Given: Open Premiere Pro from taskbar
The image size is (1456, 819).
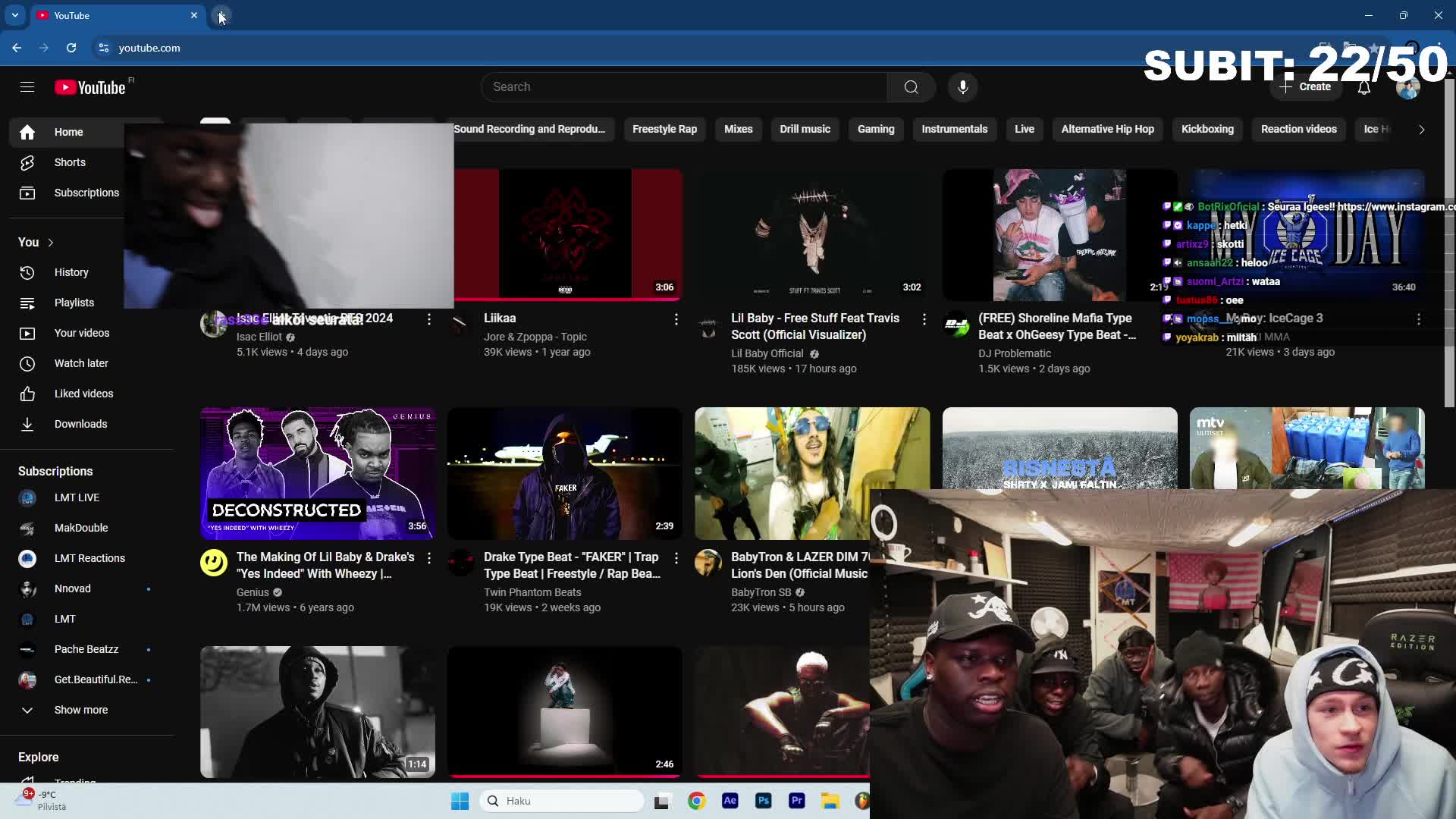Looking at the screenshot, I should [796, 801].
